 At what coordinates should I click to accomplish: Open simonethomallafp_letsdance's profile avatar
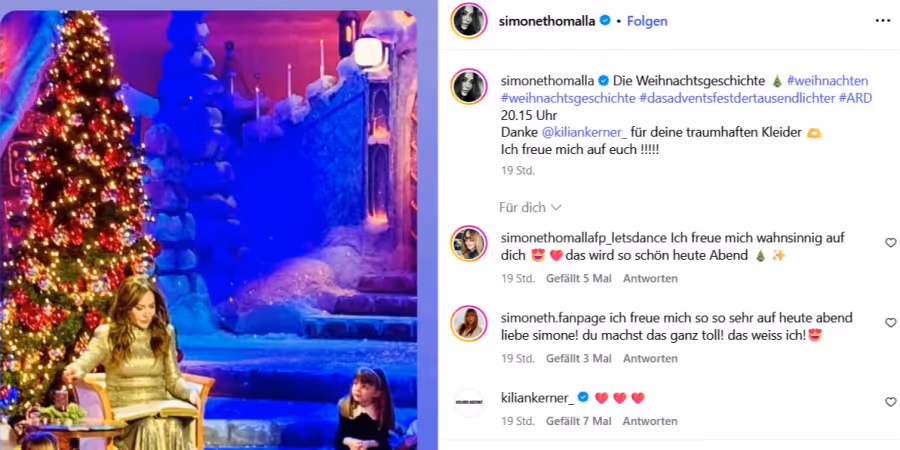coord(469,243)
